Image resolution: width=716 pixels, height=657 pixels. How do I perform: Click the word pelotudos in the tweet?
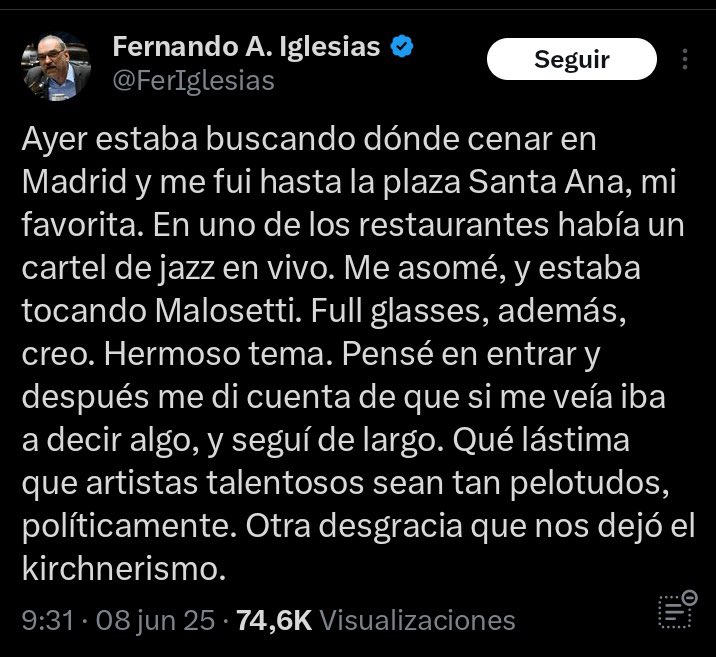589,484
